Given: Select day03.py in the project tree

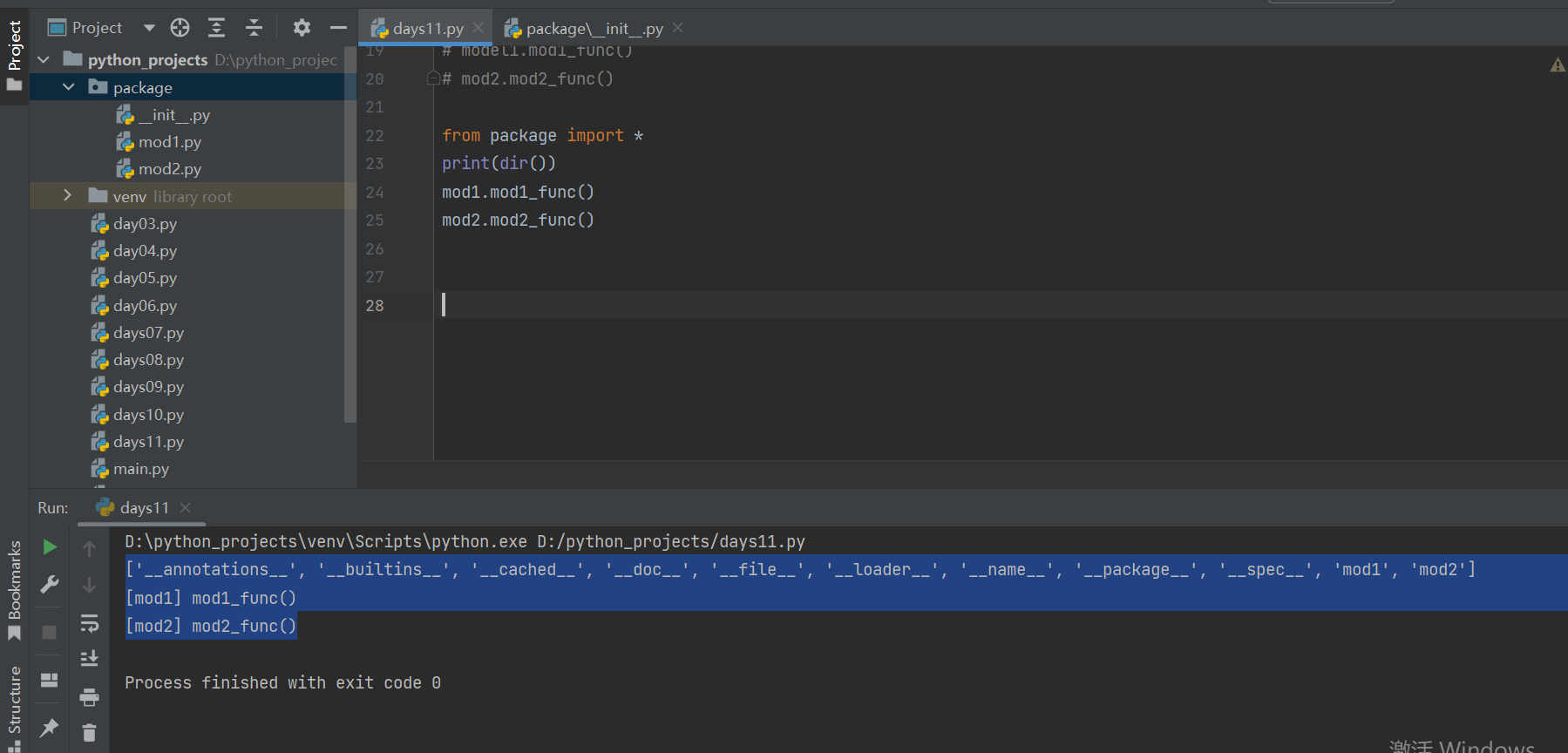Looking at the screenshot, I should pos(134,224).
